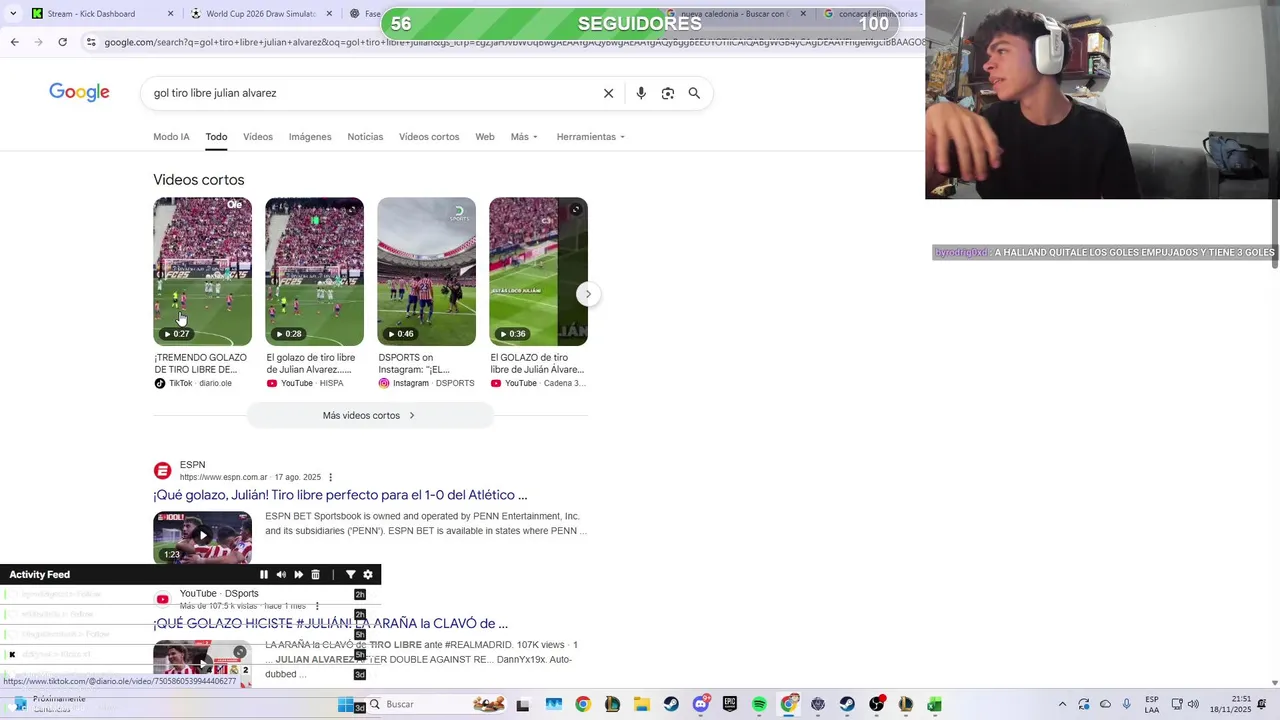Go to the Google logo homepage
The image size is (1280, 720).
click(79, 93)
